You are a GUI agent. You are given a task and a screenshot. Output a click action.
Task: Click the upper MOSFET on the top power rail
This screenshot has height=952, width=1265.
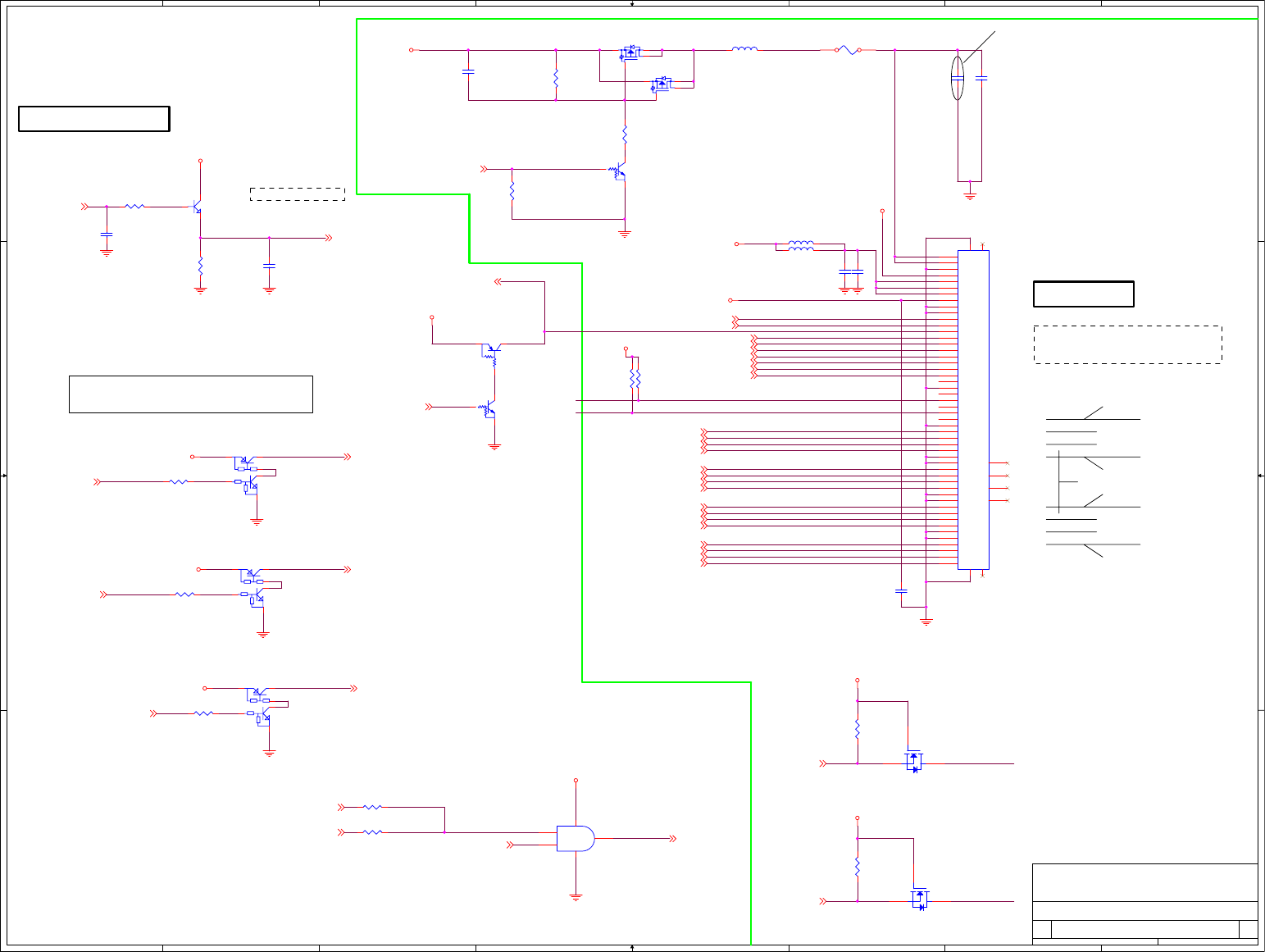(630, 52)
